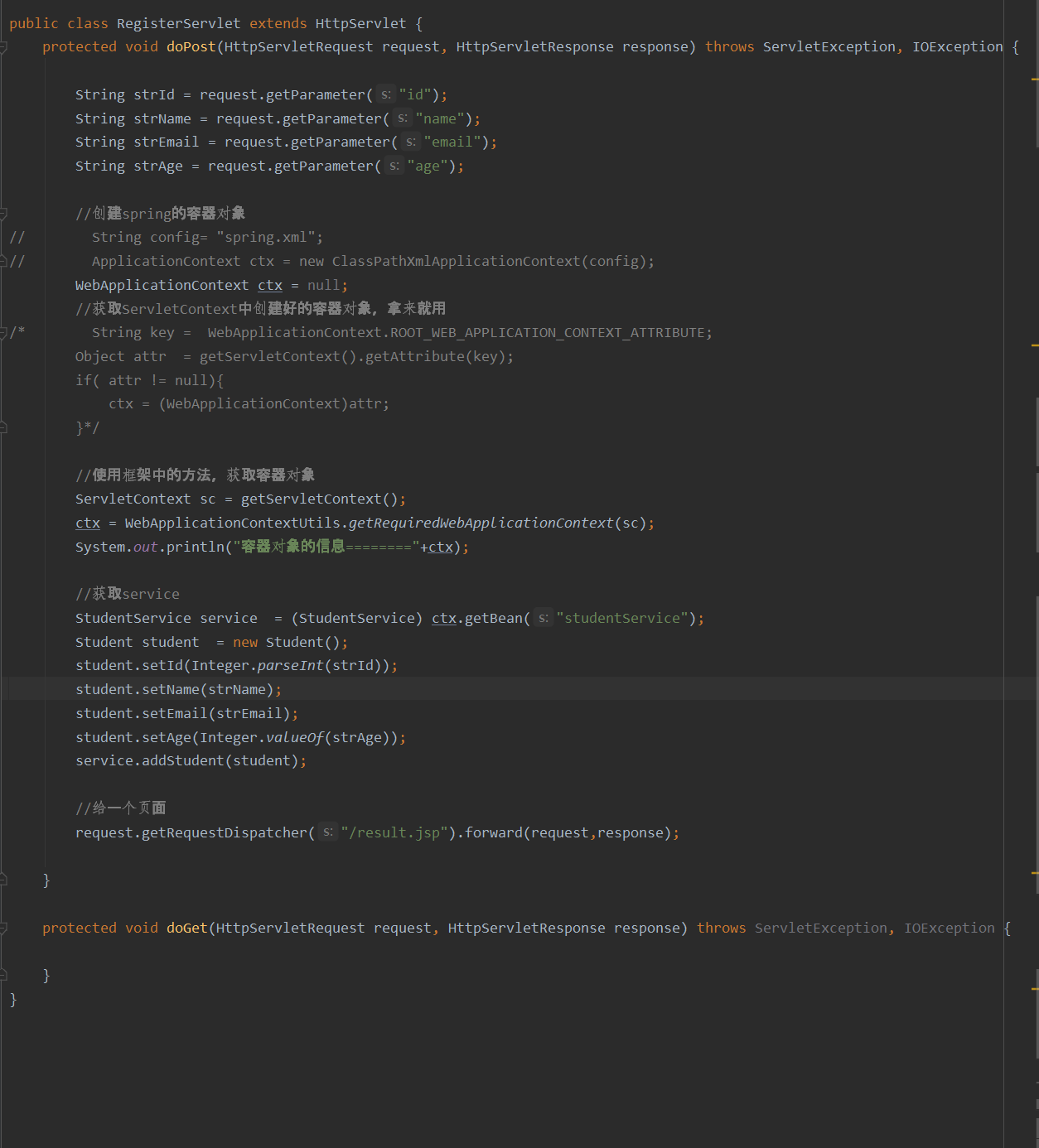Click fold end marker at doPost closing brace
The height and width of the screenshot is (1148, 1039).
3,880
